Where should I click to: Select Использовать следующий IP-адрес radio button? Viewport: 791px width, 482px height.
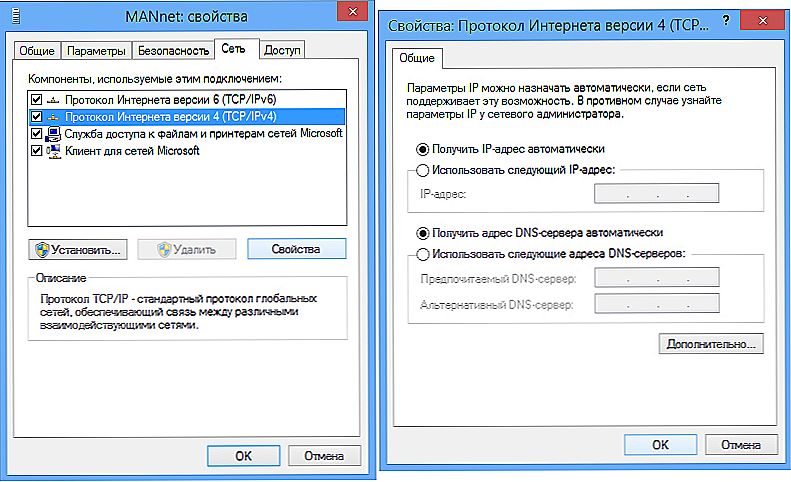tap(422, 170)
